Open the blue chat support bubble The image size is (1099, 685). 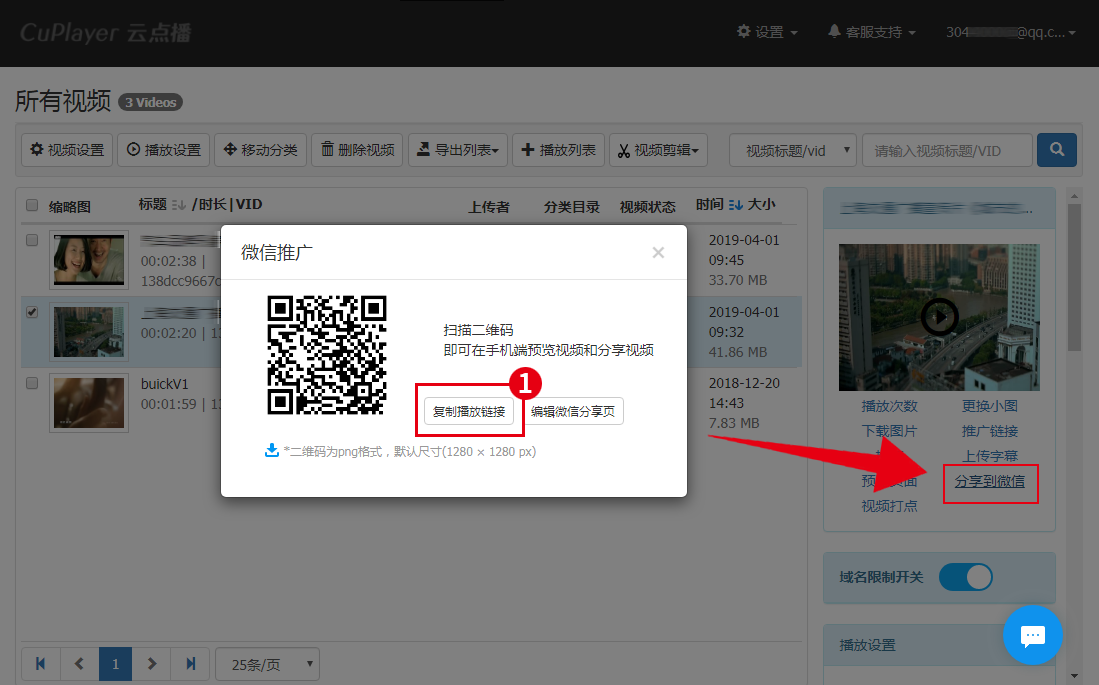point(1032,635)
